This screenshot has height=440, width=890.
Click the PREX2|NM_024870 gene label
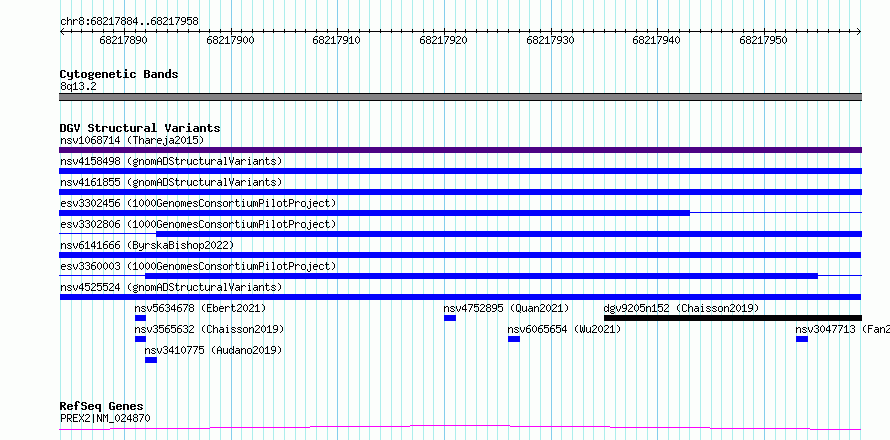105,418
